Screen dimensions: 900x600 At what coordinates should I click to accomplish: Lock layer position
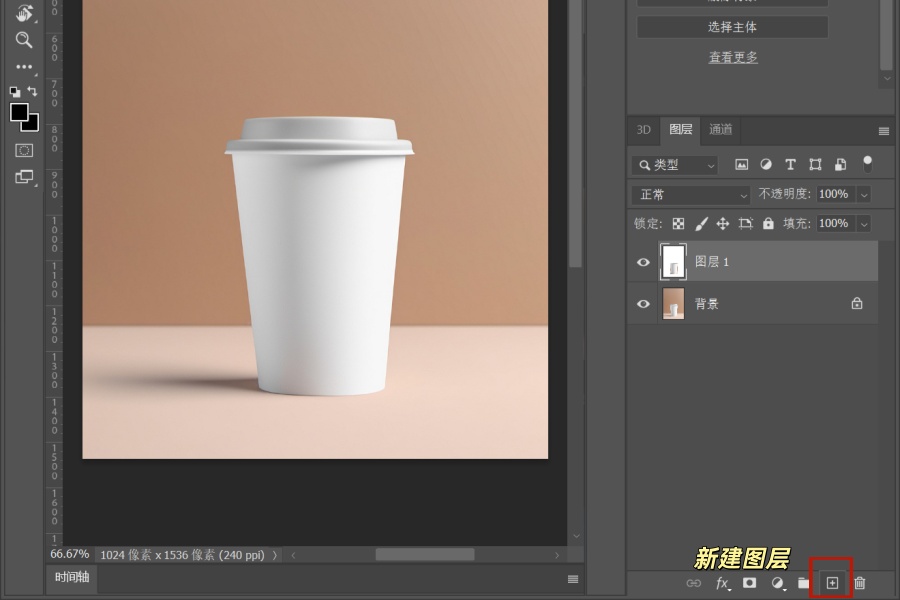(x=723, y=224)
